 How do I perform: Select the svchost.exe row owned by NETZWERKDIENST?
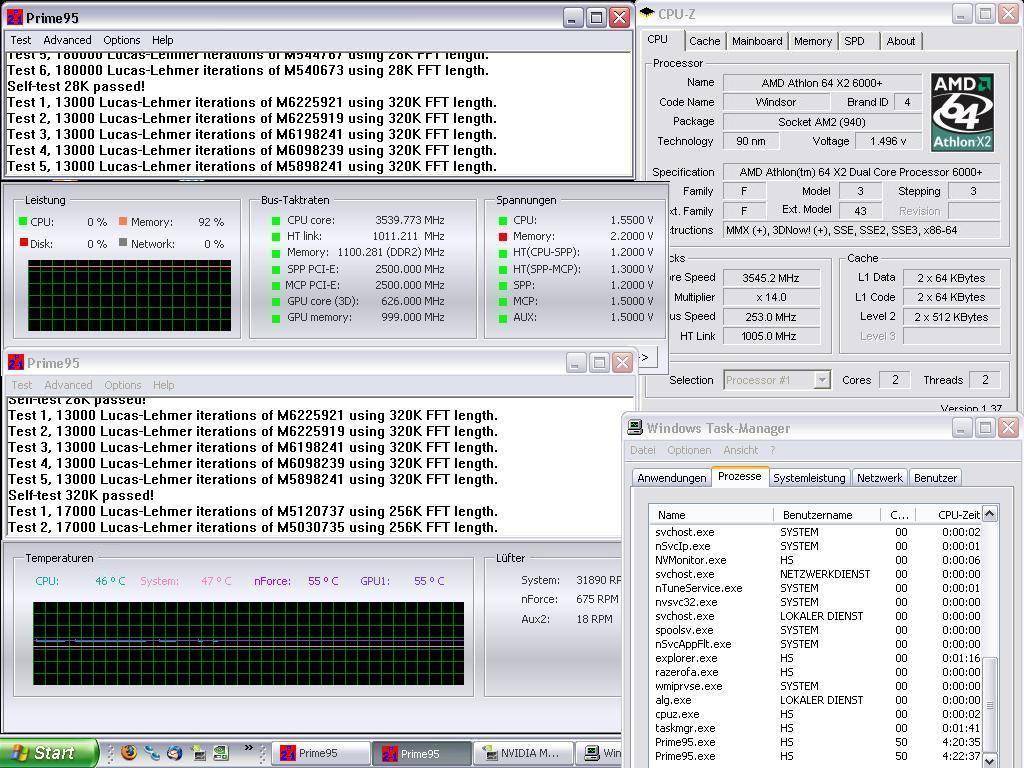pos(815,574)
